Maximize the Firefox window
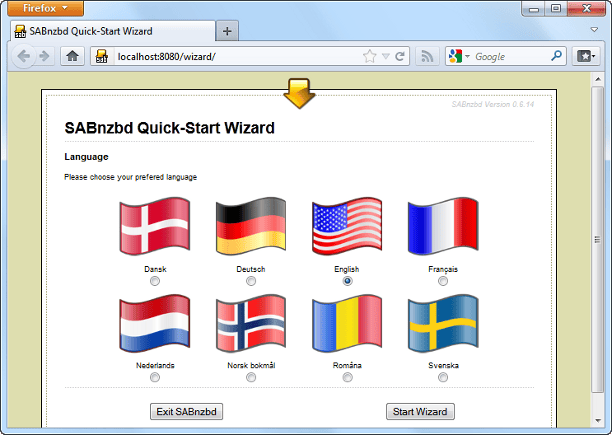This screenshot has width=612, height=435. click(556, 8)
